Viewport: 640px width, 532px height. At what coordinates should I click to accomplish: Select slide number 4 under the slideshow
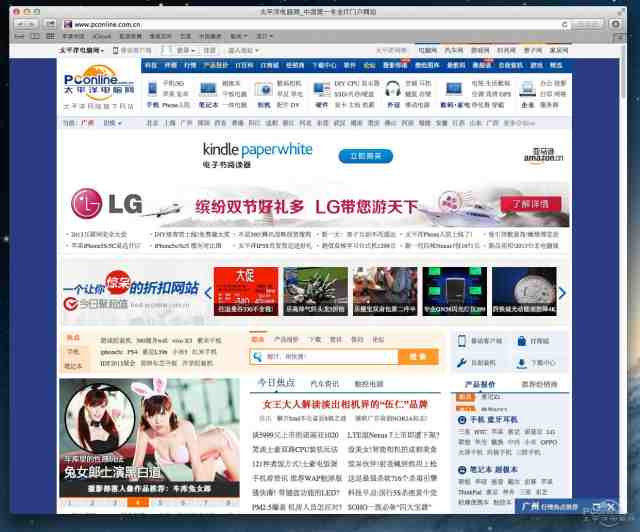(x=138, y=503)
